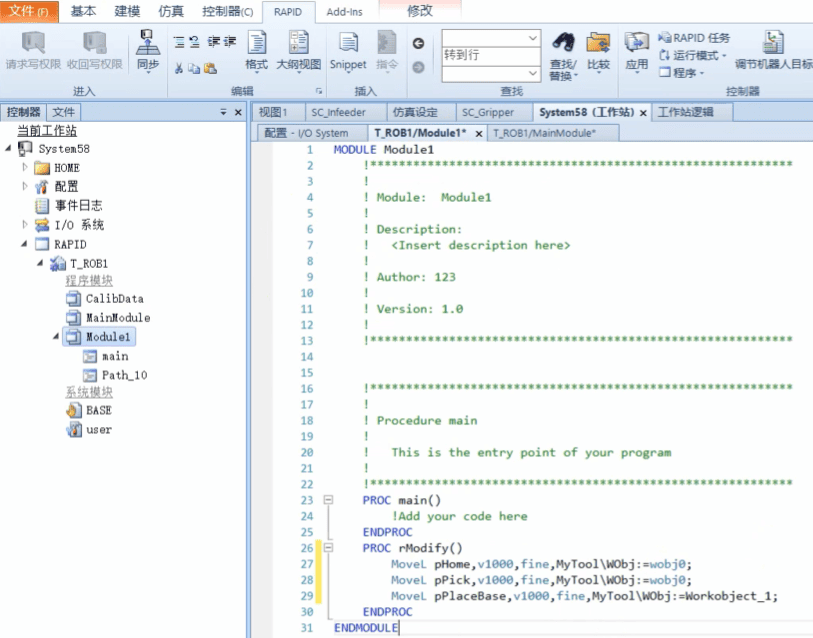The height and width of the screenshot is (638, 813).
Task: Switch to the Simulation (仿真) ribbon tab
Action: 171,11
